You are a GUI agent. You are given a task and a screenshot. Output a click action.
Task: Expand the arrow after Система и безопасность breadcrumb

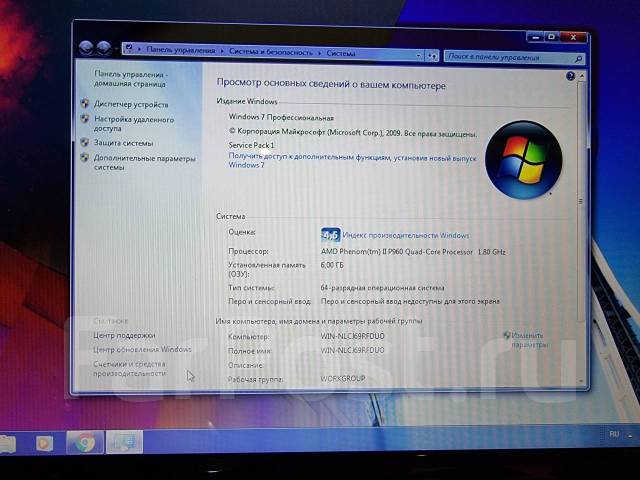(320, 52)
